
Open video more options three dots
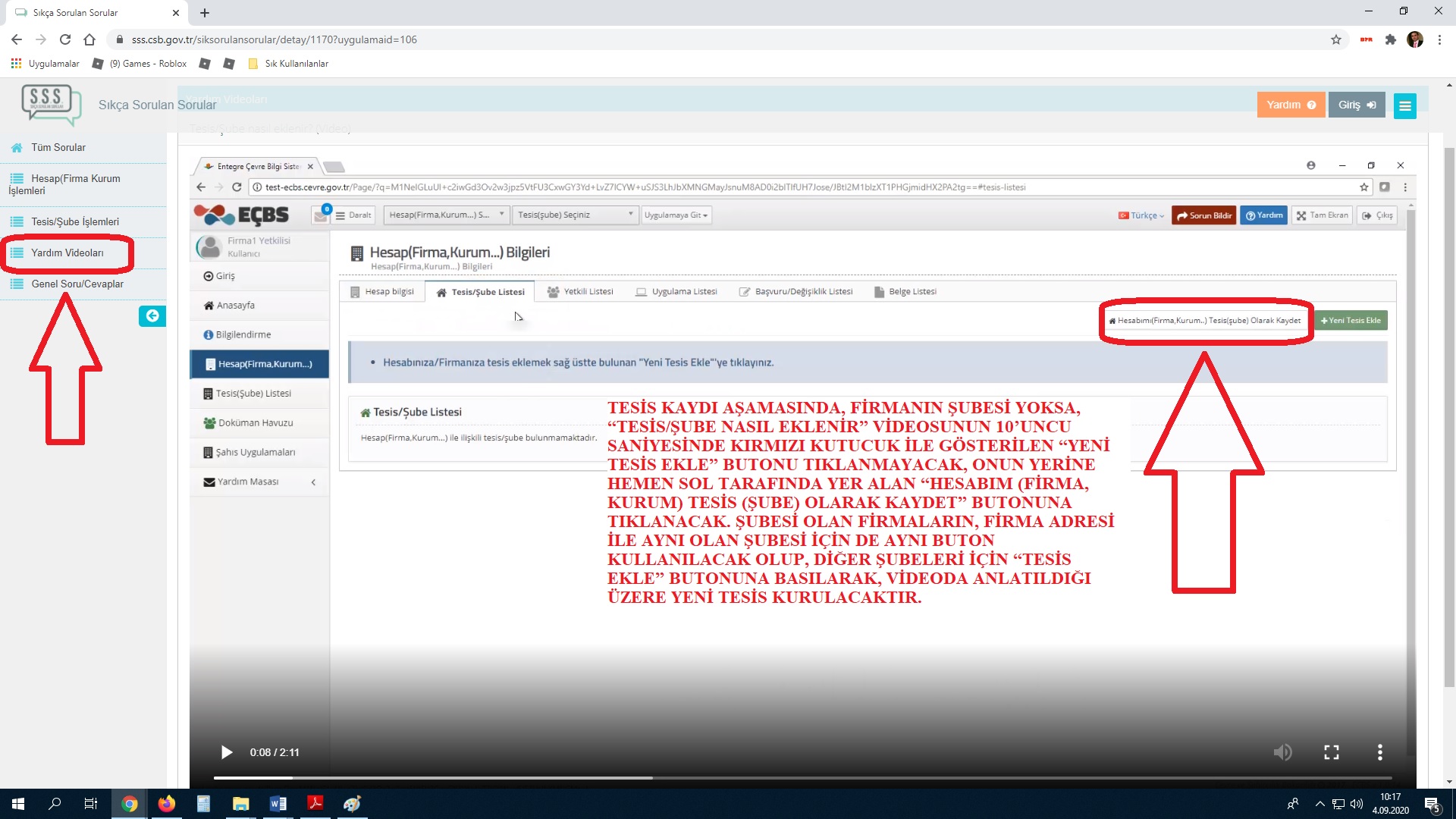tap(1379, 752)
